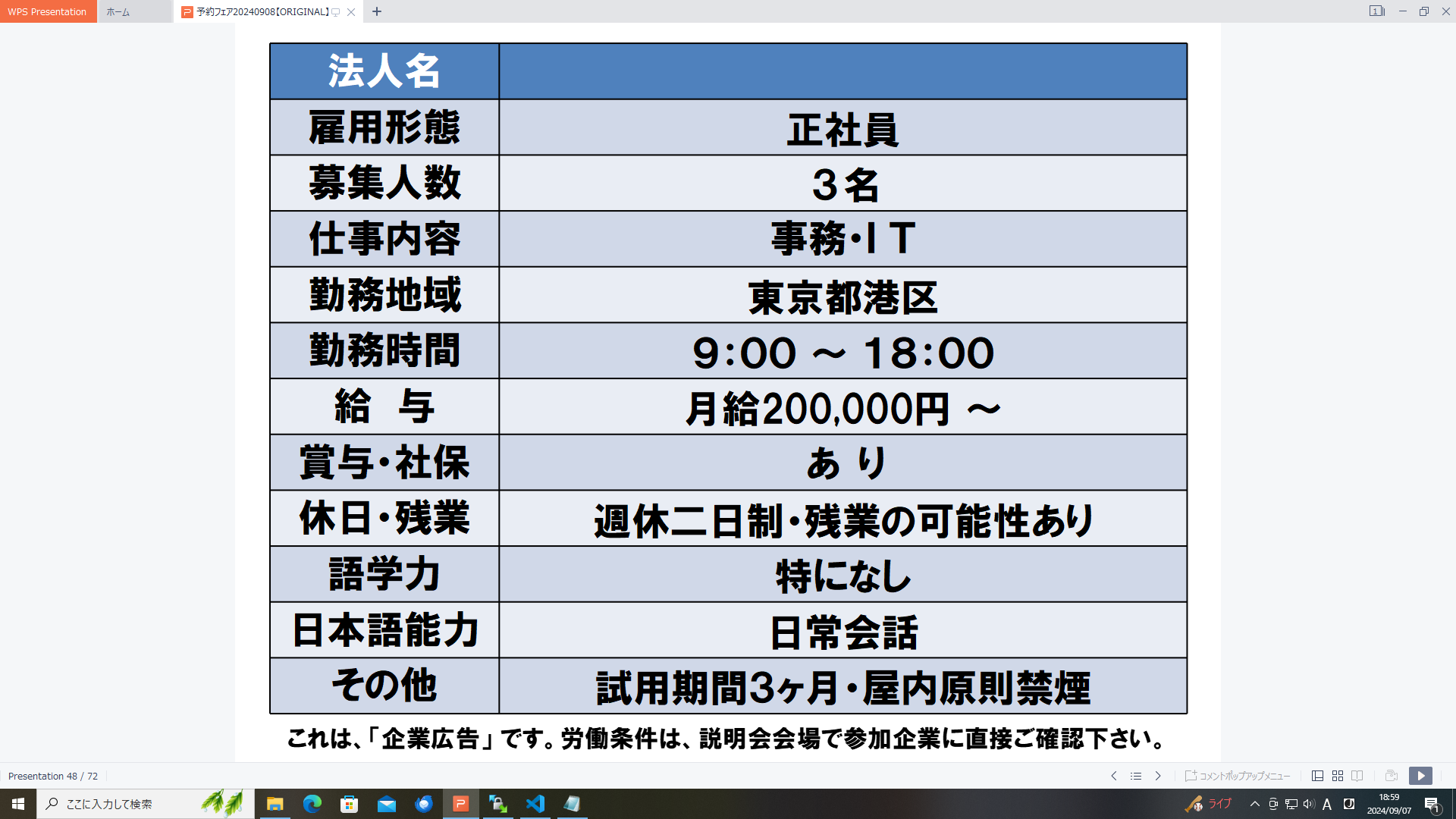Open the taskbar icon between WPS and VS Code
The image size is (1456, 819).
click(497, 804)
